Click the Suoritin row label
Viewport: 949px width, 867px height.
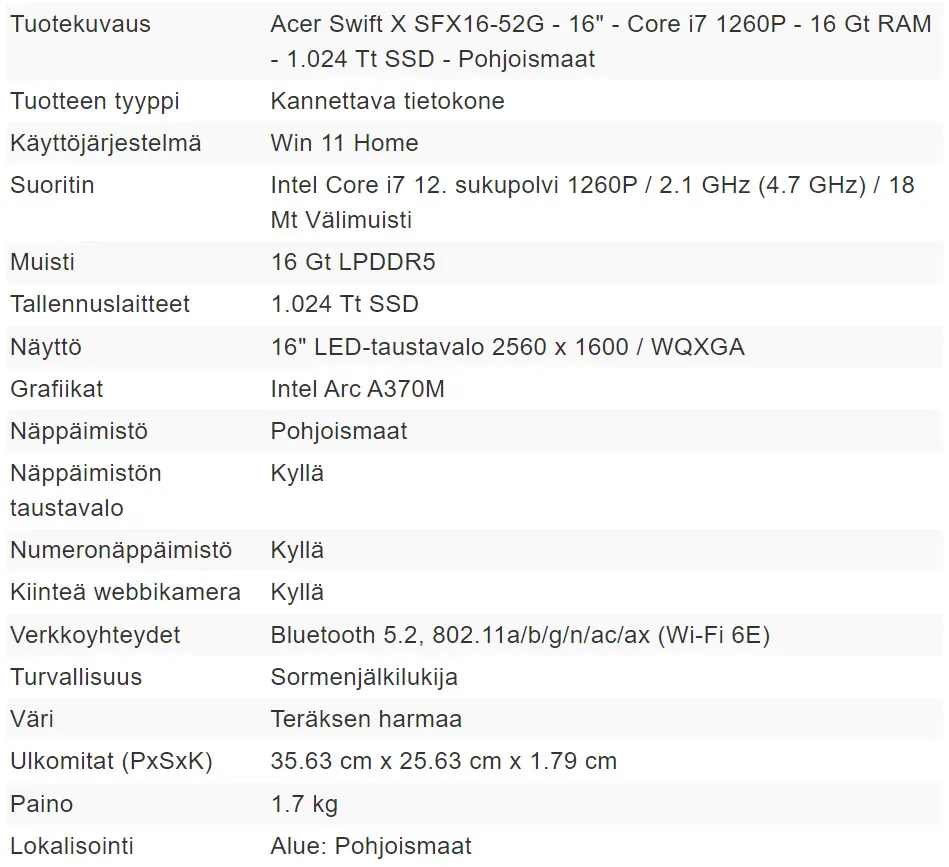(x=52, y=185)
